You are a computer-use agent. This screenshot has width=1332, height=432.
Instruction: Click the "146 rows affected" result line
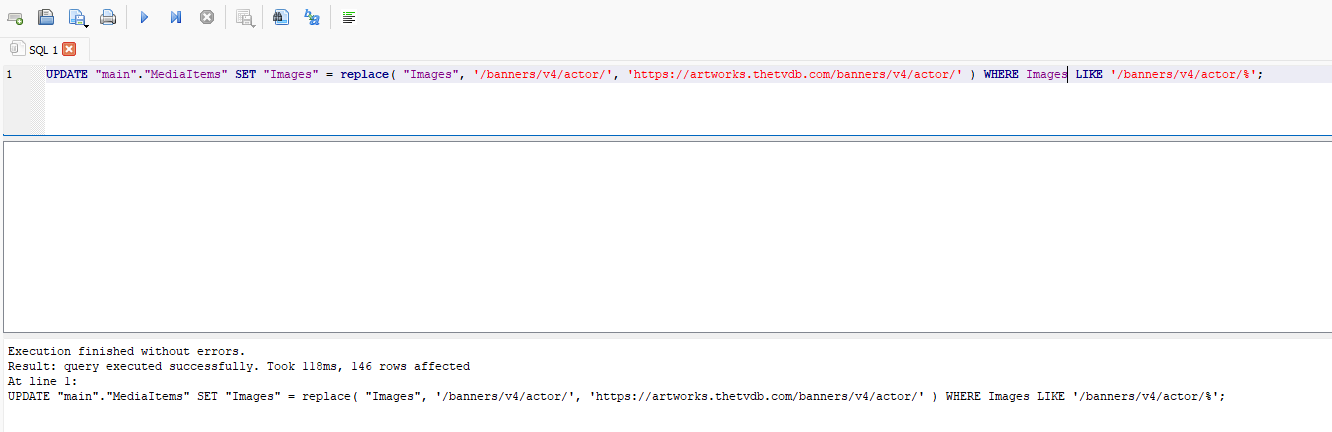238,367
